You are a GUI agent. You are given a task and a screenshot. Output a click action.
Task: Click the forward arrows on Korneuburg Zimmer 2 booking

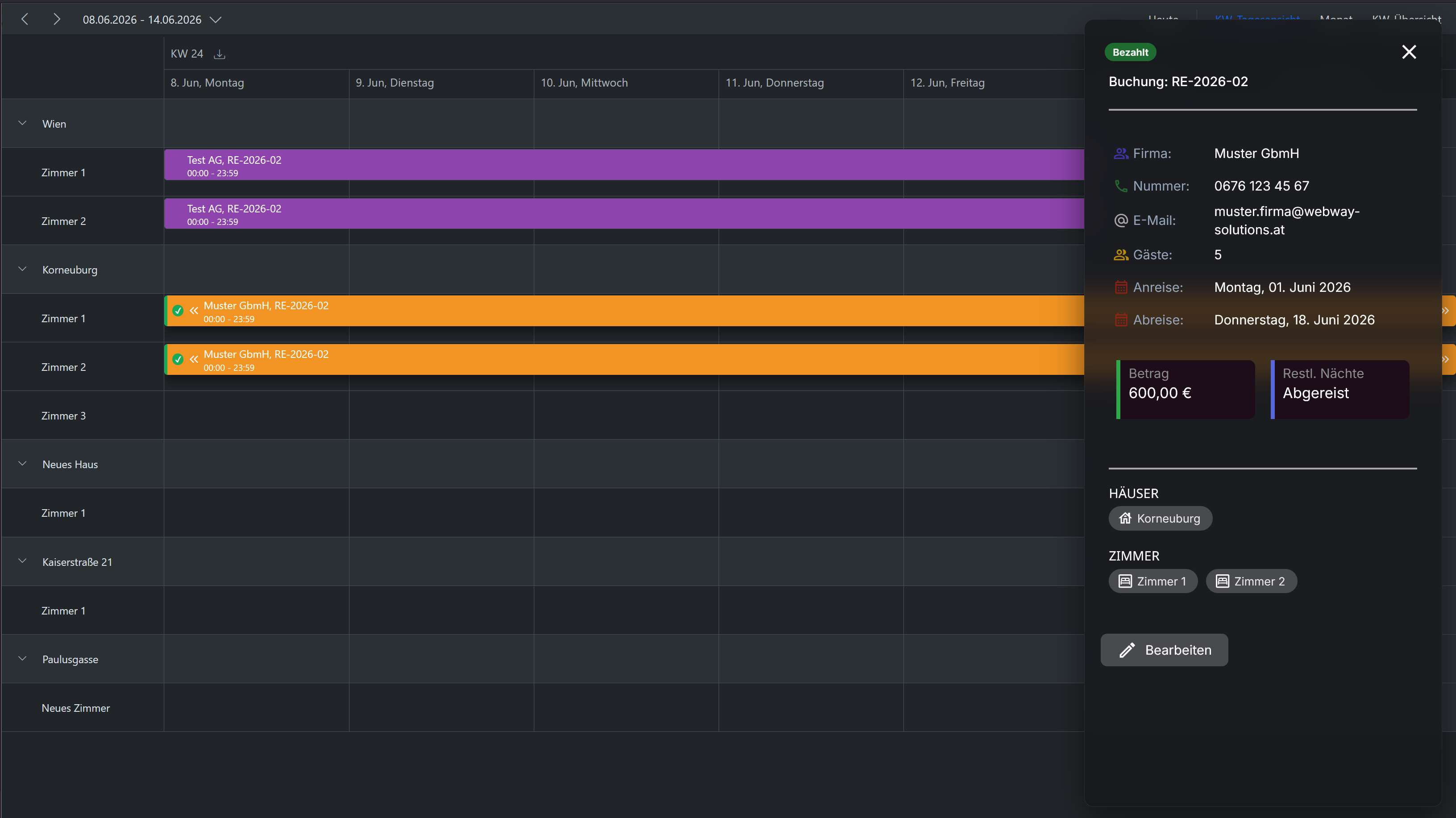tap(1446, 359)
